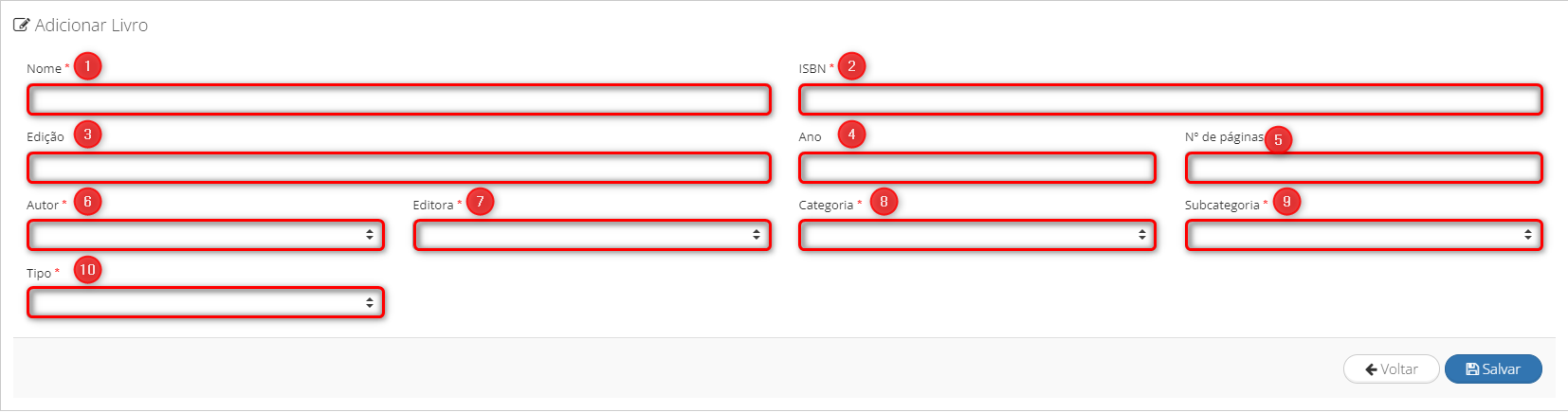Click the Salvar button
The width and height of the screenshot is (1568, 413).
point(1493,369)
